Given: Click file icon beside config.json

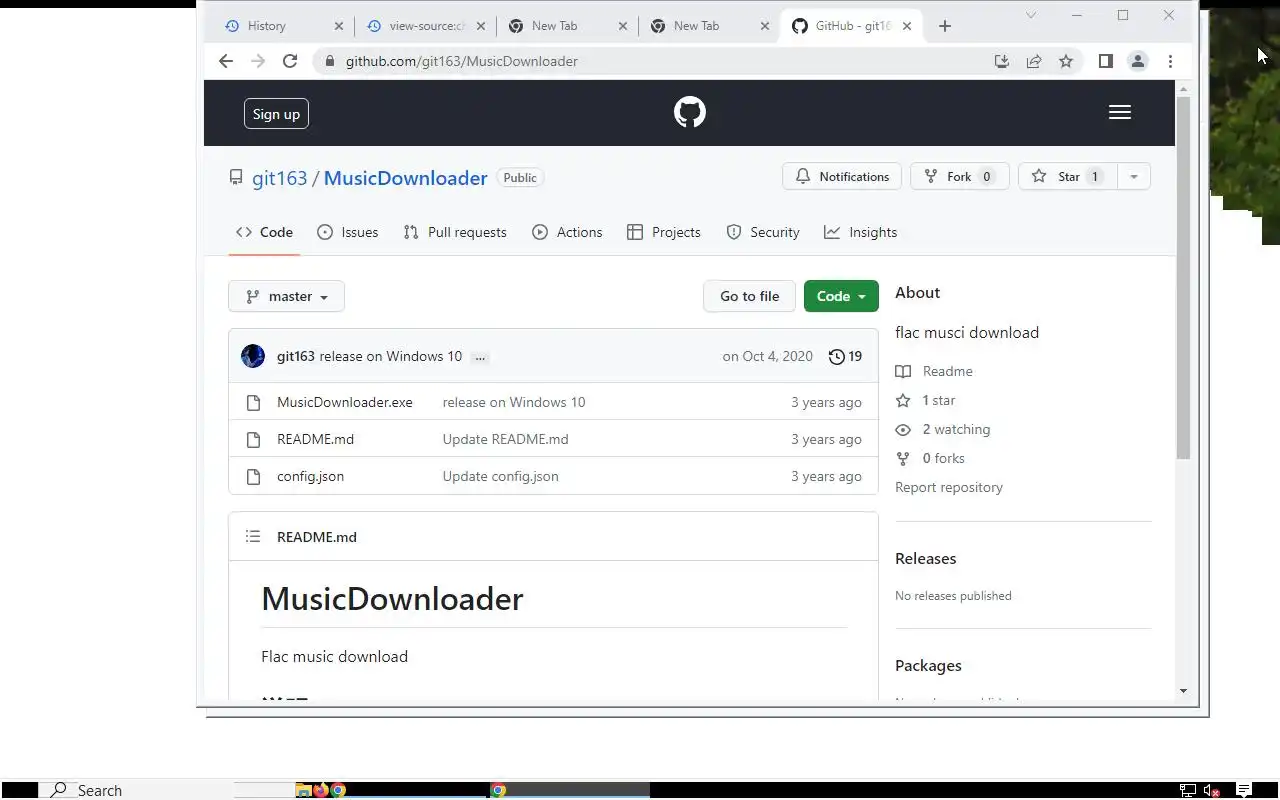Looking at the screenshot, I should tap(253, 476).
